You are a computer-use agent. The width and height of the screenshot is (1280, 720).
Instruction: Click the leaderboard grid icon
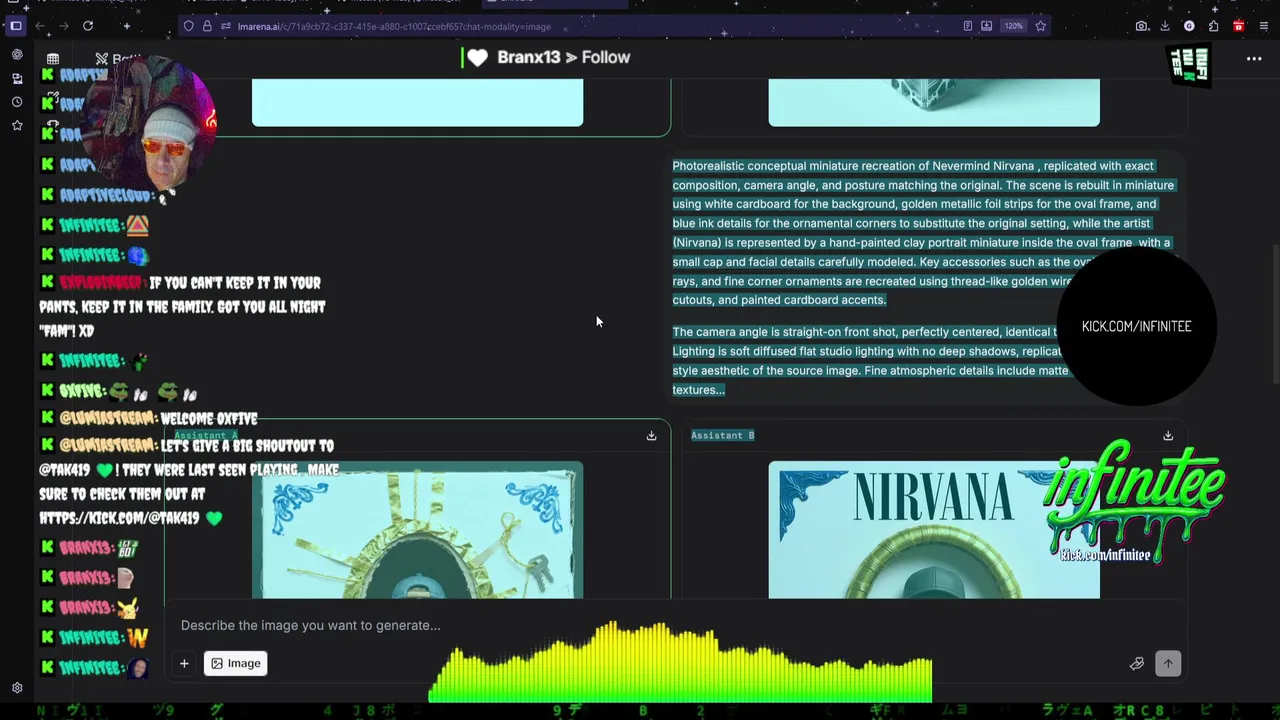(x=53, y=59)
